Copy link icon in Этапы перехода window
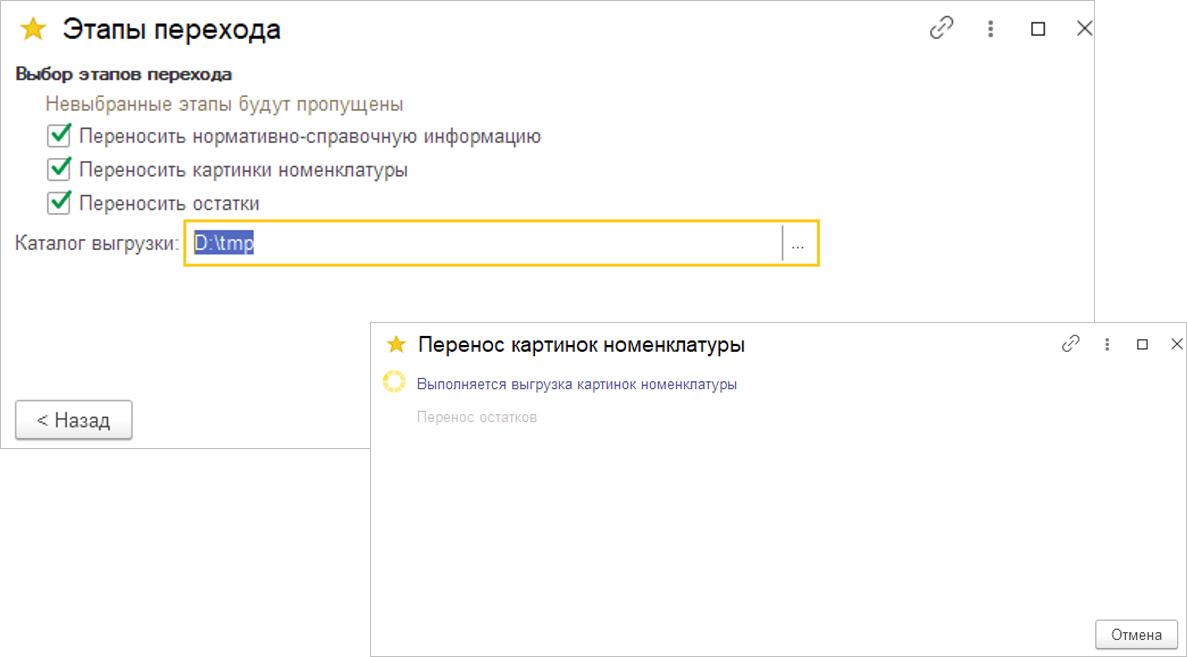This screenshot has width=1187, height=657. (x=941, y=29)
